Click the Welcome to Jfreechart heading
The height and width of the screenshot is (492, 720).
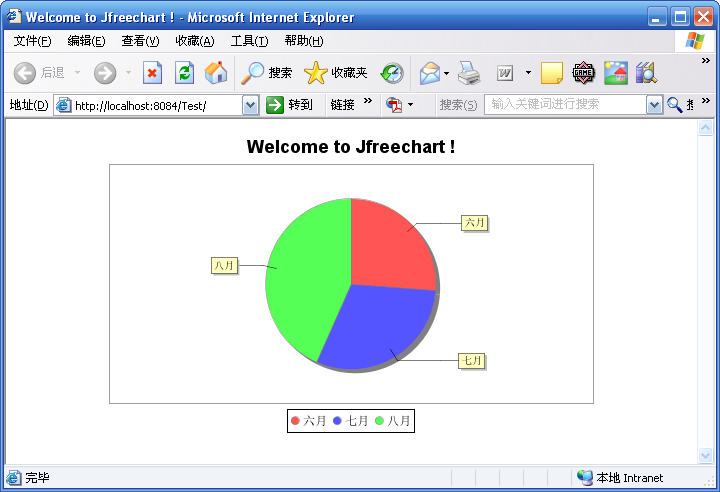[351, 147]
